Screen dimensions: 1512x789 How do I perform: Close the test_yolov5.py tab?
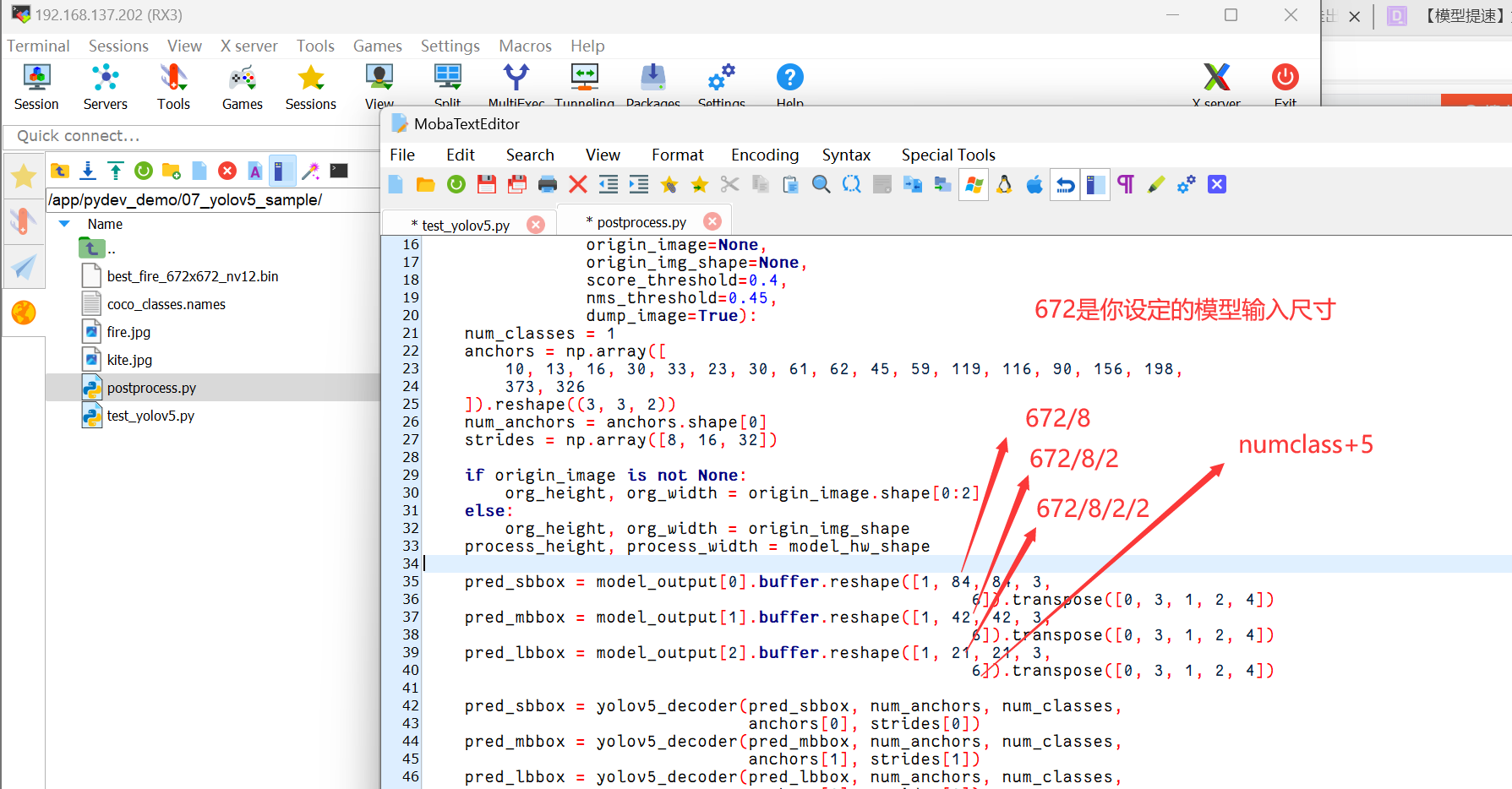click(x=536, y=224)
